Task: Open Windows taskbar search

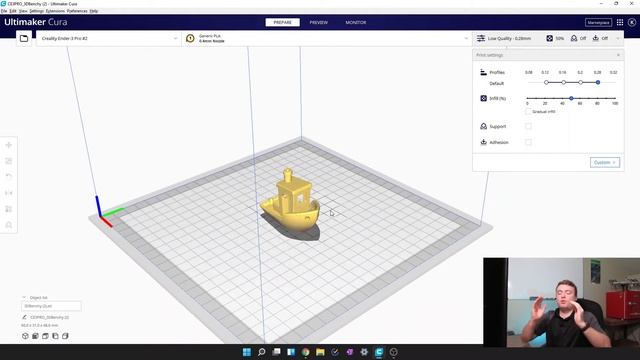Action: pyautogui.click(x=262, y=352)
